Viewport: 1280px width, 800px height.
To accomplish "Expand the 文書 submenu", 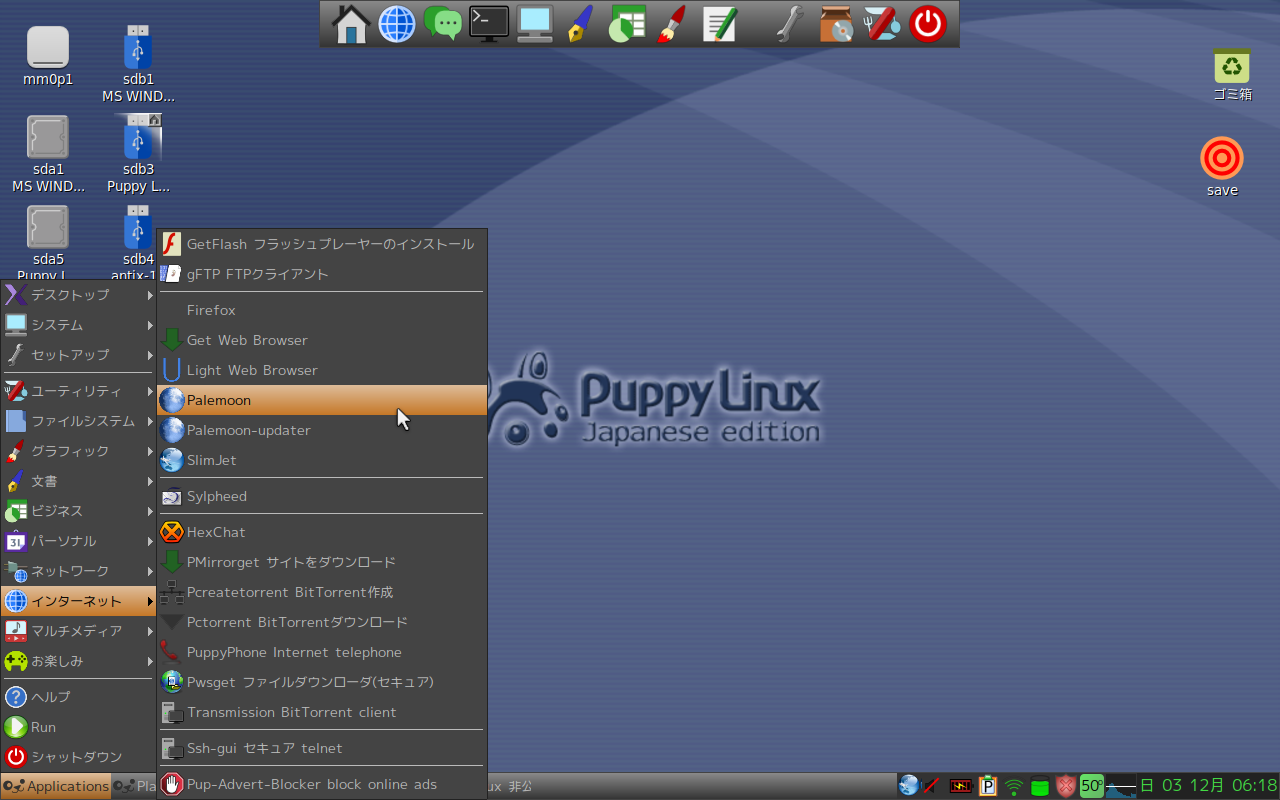I will pyautogui.click(x=79, y=481).
